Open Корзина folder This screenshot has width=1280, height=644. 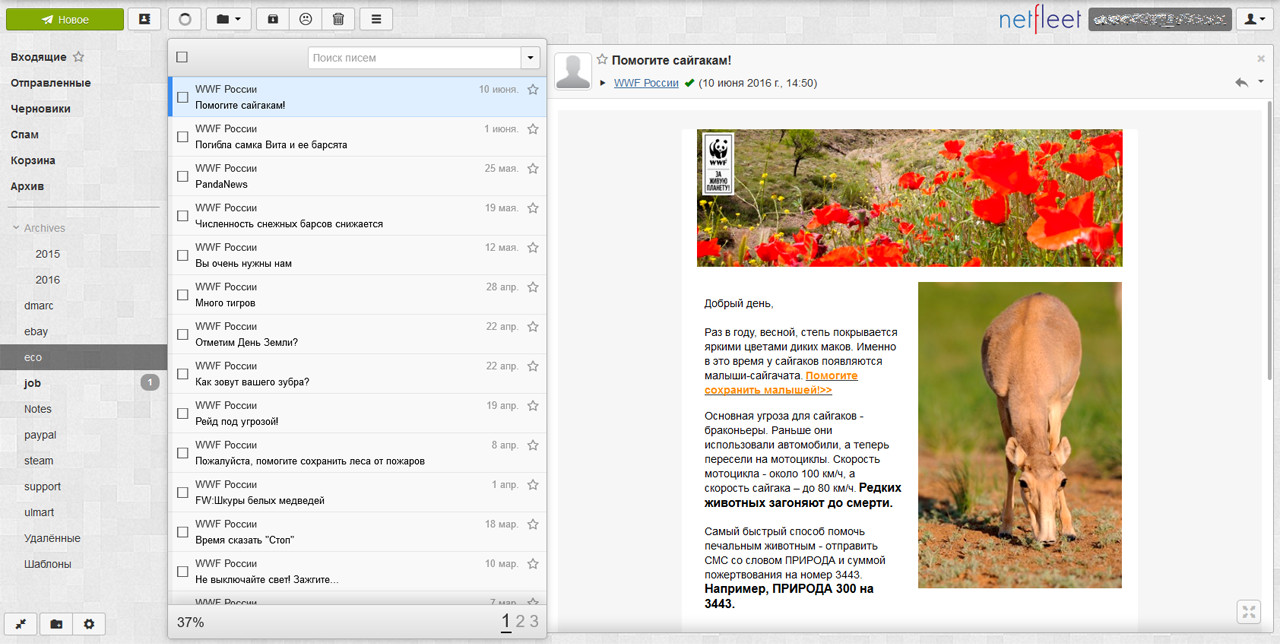[x=33, y=161]
